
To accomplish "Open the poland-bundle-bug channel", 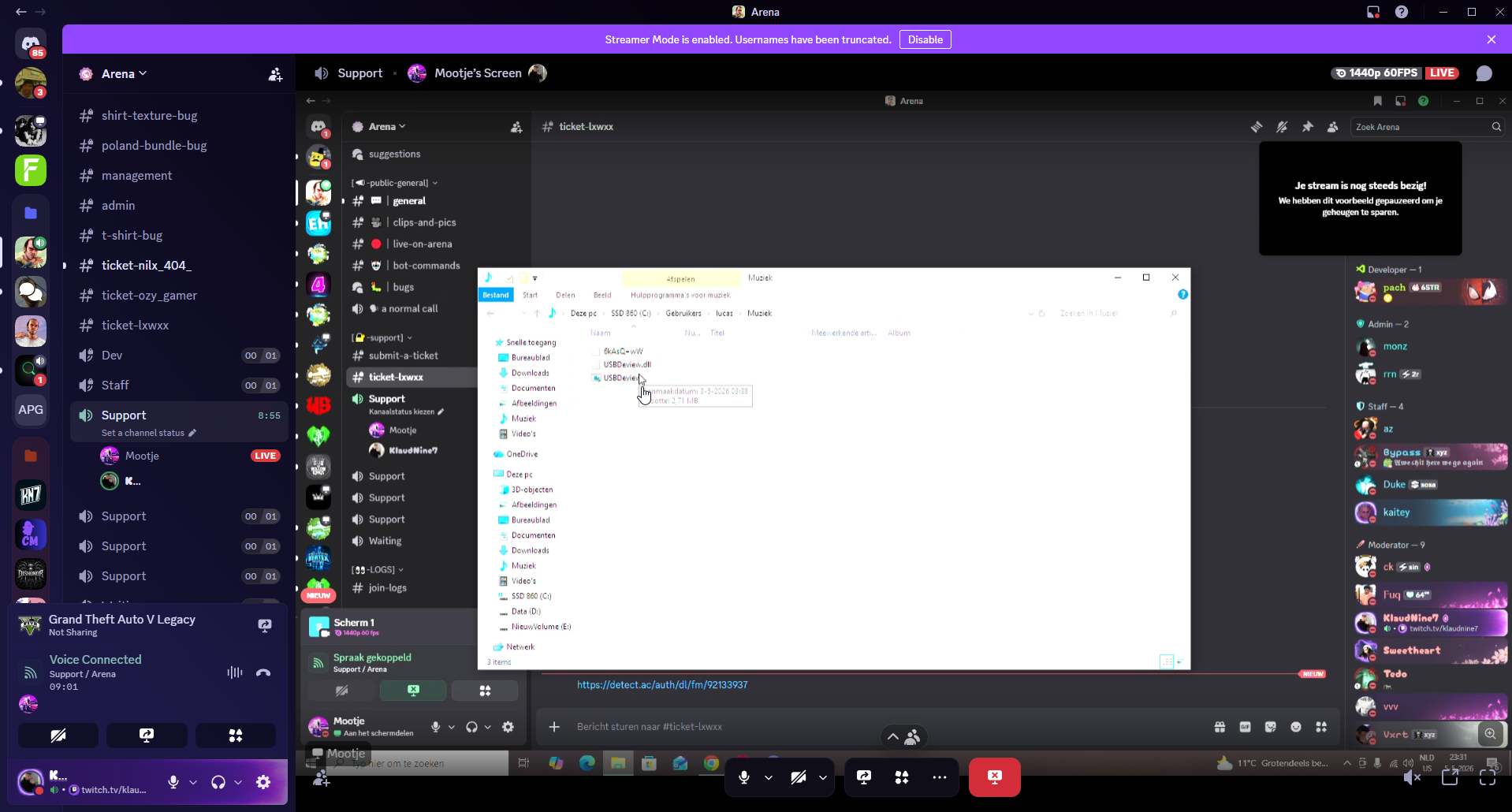I will click(179, 146).
